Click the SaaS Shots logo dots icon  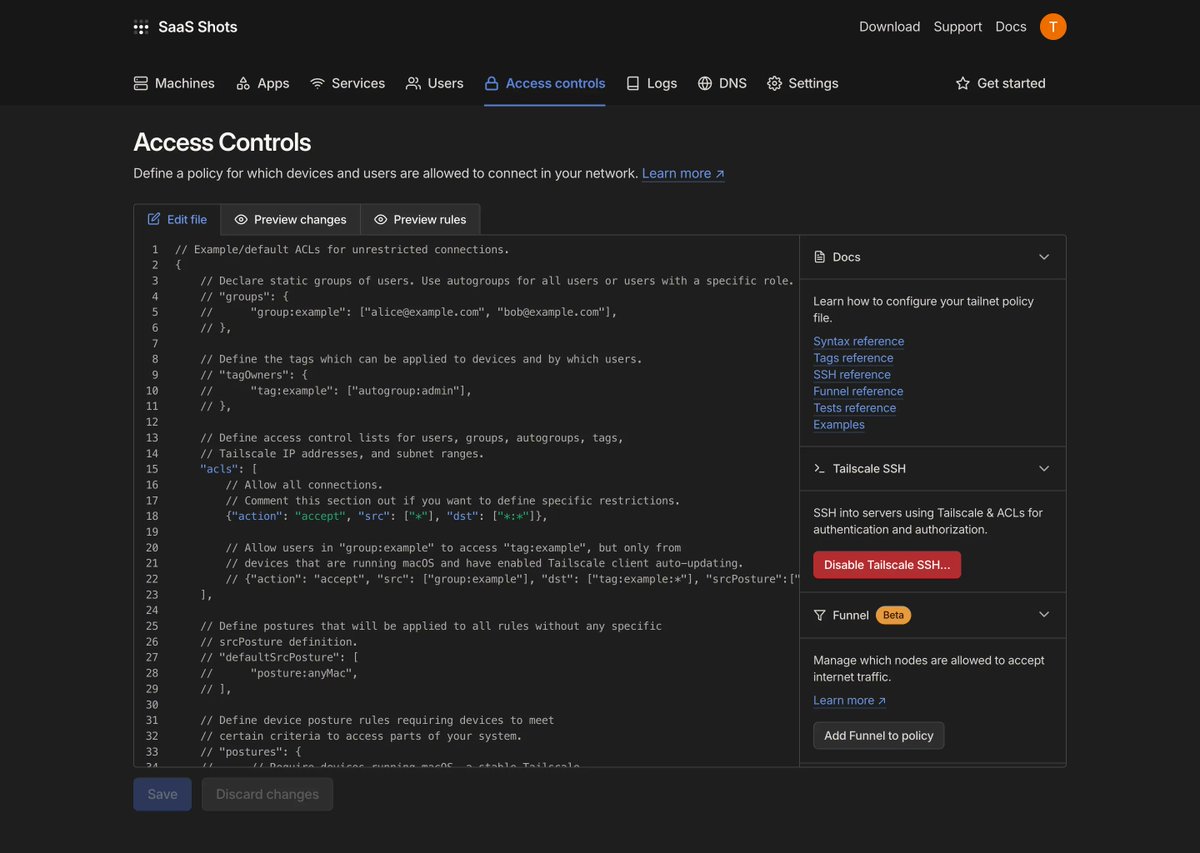(141, 27)
